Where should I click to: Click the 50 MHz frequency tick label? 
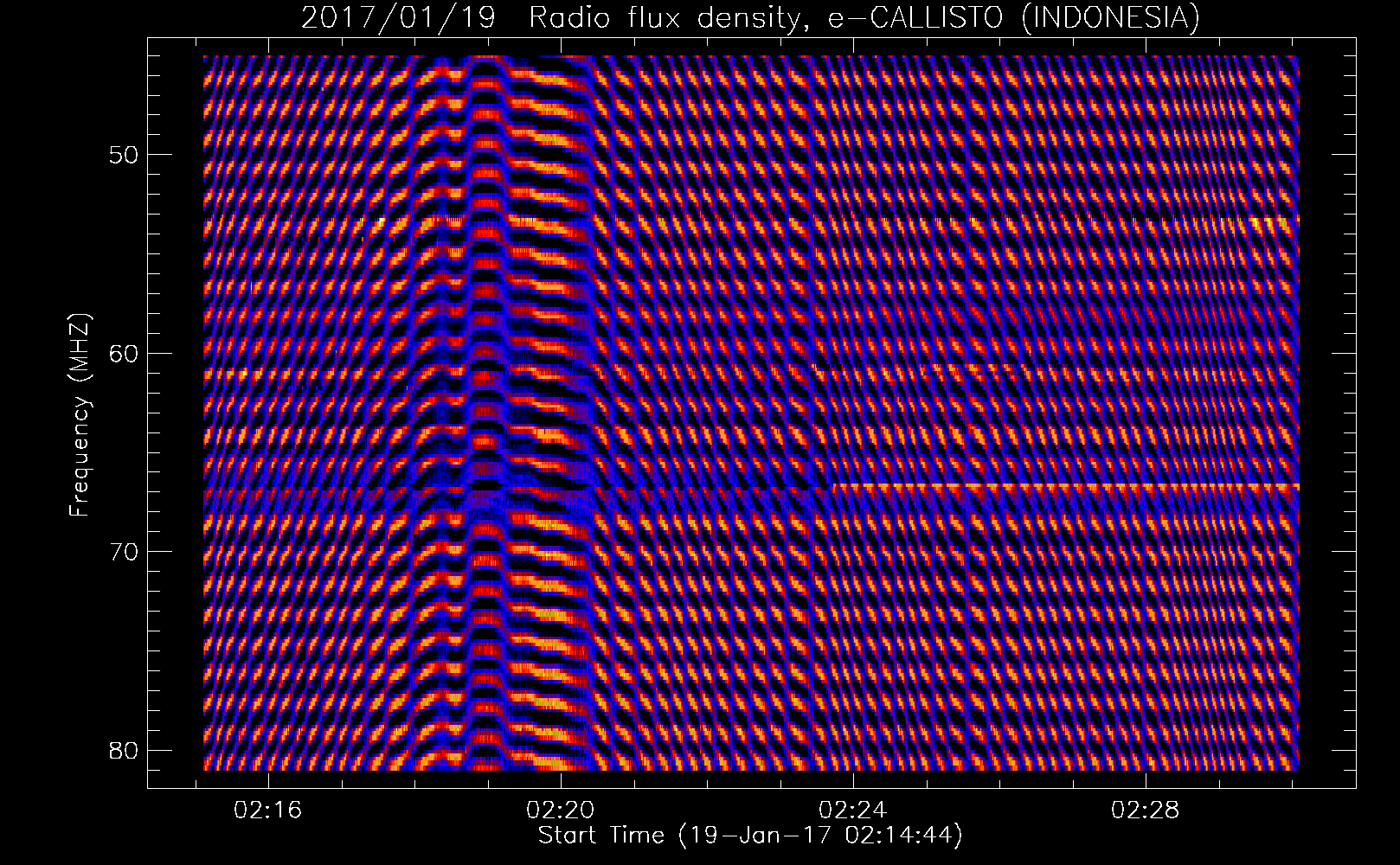(x=123, y=155)
